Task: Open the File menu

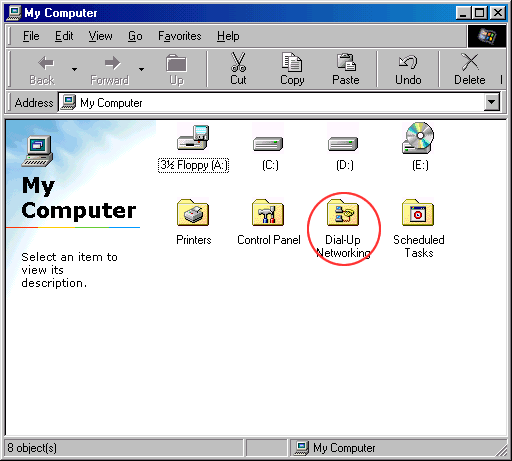Action: coord(31,36)
